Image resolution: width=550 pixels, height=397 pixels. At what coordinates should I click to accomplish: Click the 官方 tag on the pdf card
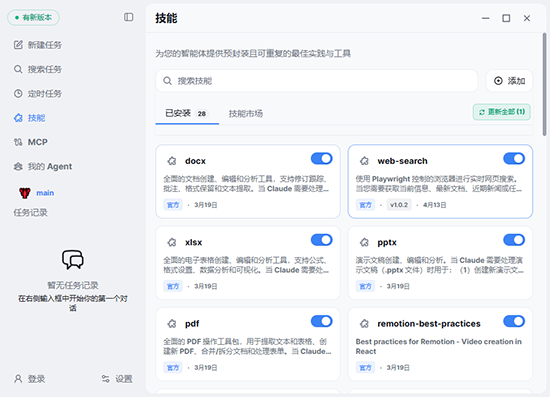pyautogui.click(x=173, y=368)
